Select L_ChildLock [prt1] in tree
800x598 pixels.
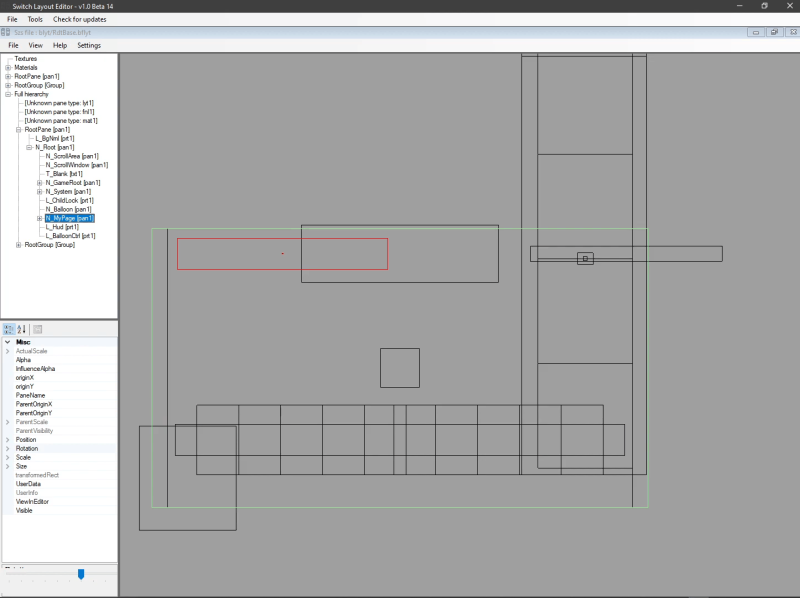click(69, 201)
